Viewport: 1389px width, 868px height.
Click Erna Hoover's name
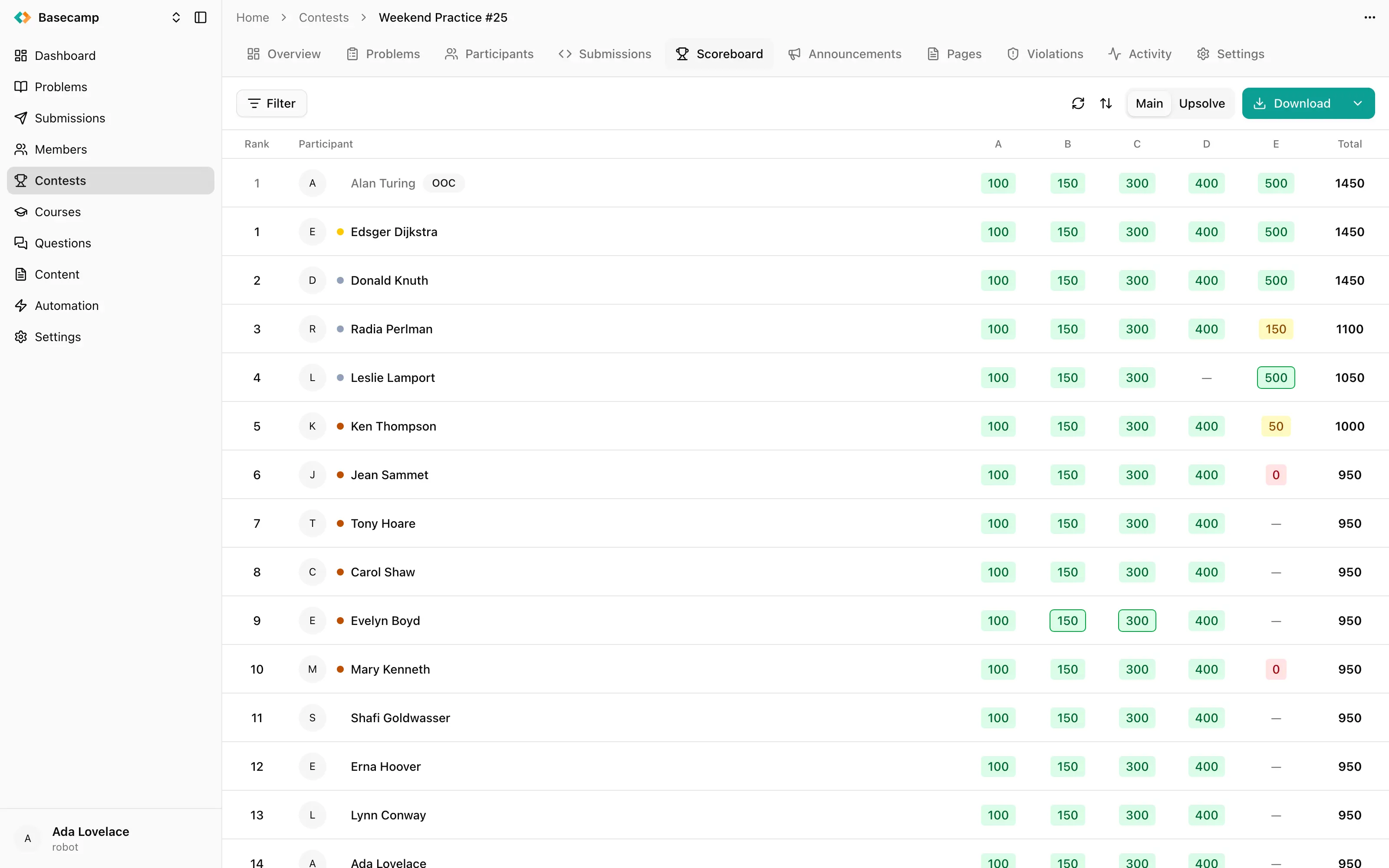coord(386,766)
